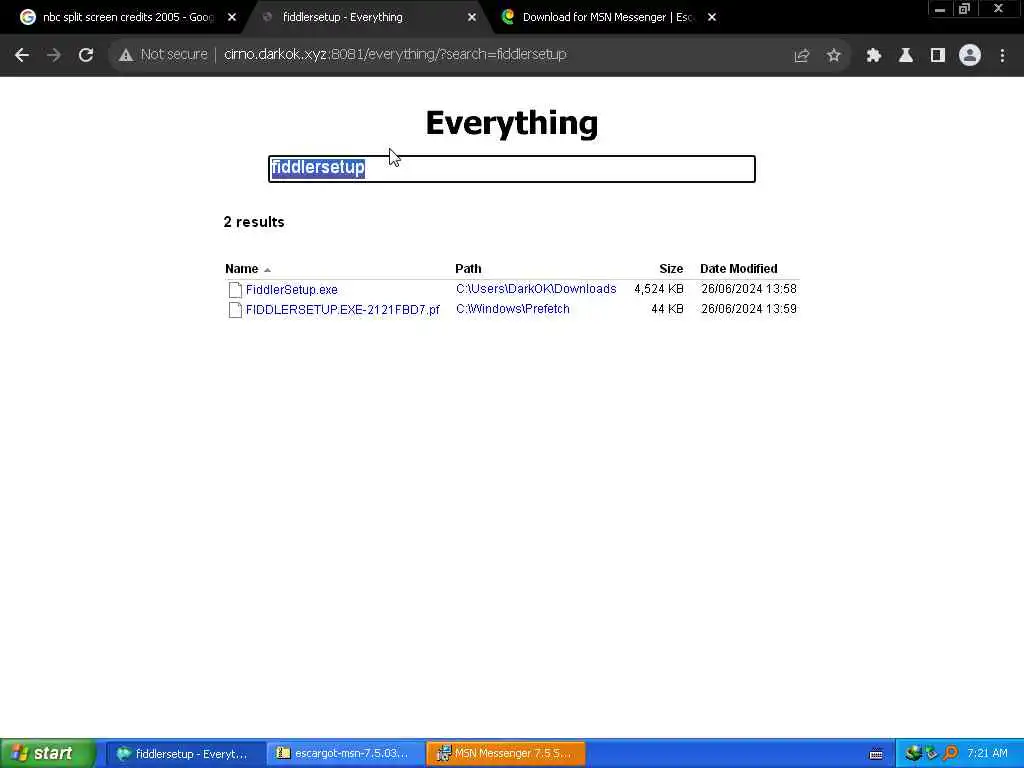Open the user profile avatar
This screenshot has width=1024, height=768.
pyautogui.click(x=970, y=56)
